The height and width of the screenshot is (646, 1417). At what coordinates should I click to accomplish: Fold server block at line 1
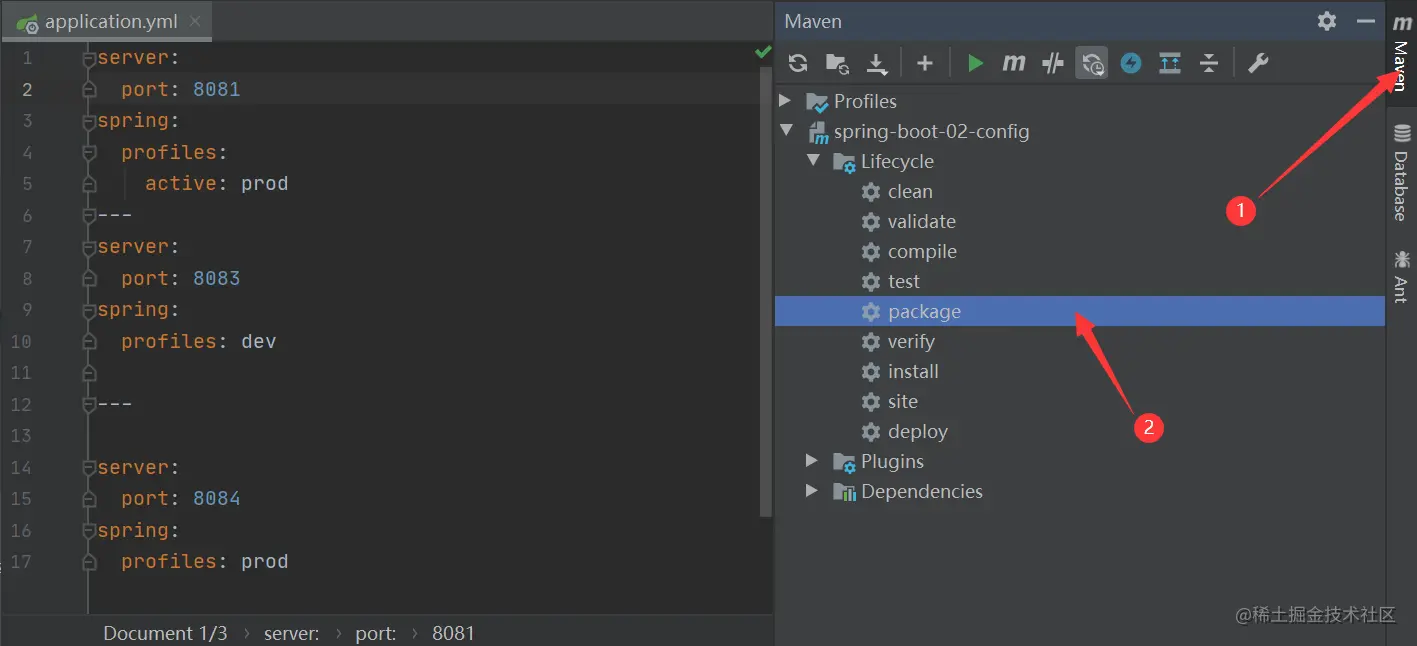point(89,59)
